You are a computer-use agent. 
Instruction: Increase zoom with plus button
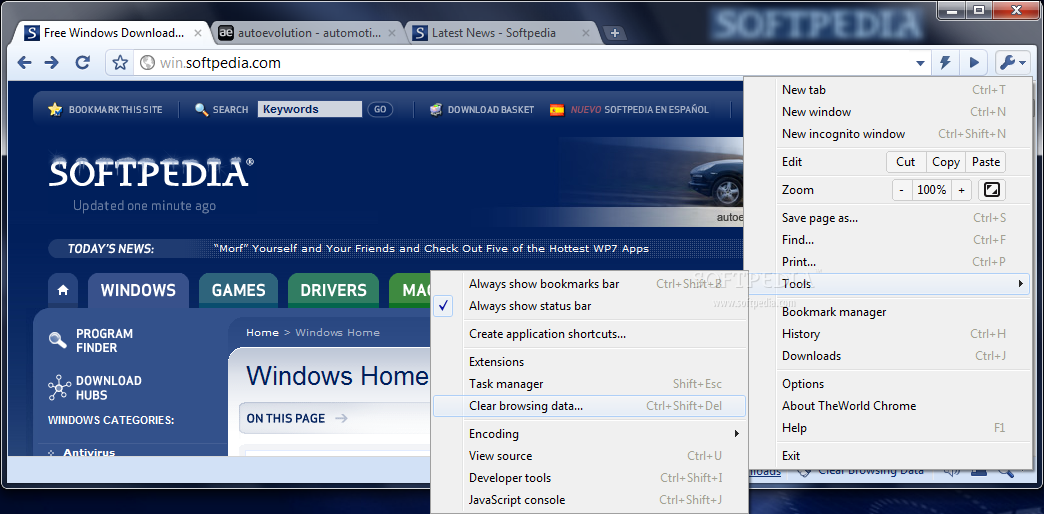pos(961,190)
